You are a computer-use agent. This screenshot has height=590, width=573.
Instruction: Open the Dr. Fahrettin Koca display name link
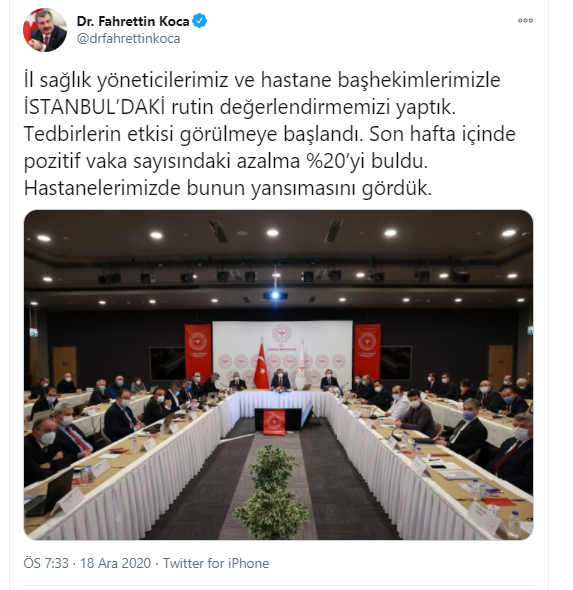click(133, 21)
